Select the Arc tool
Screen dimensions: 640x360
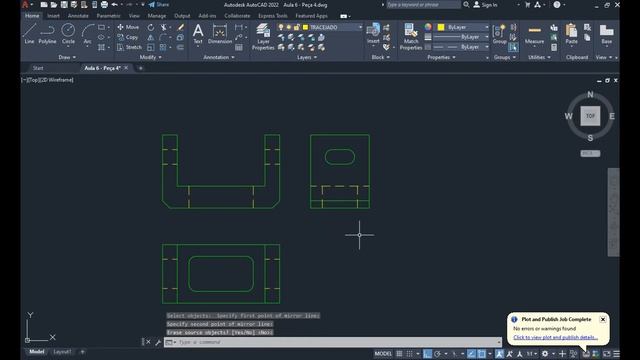[87, 34]
